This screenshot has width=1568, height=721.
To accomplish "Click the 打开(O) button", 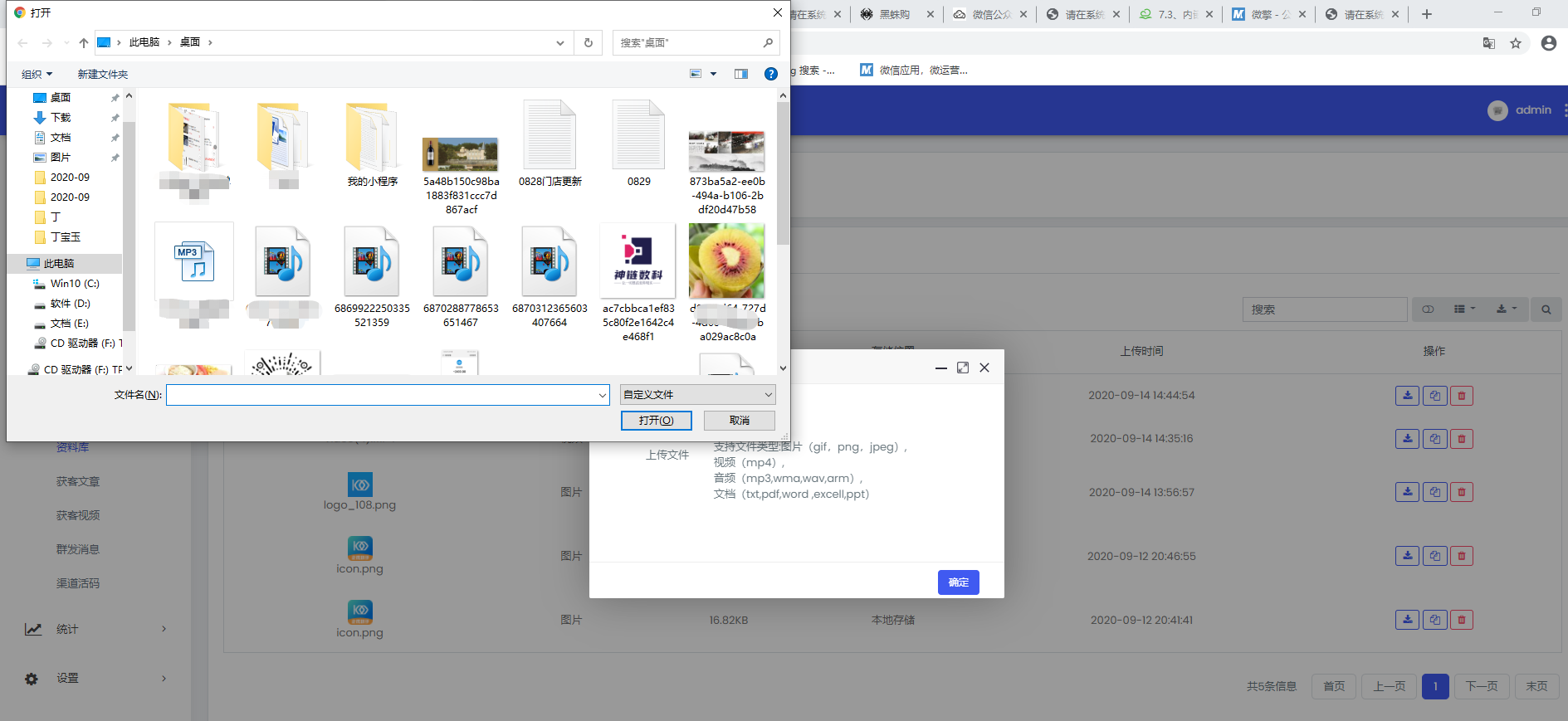I will tap(657, 421).
